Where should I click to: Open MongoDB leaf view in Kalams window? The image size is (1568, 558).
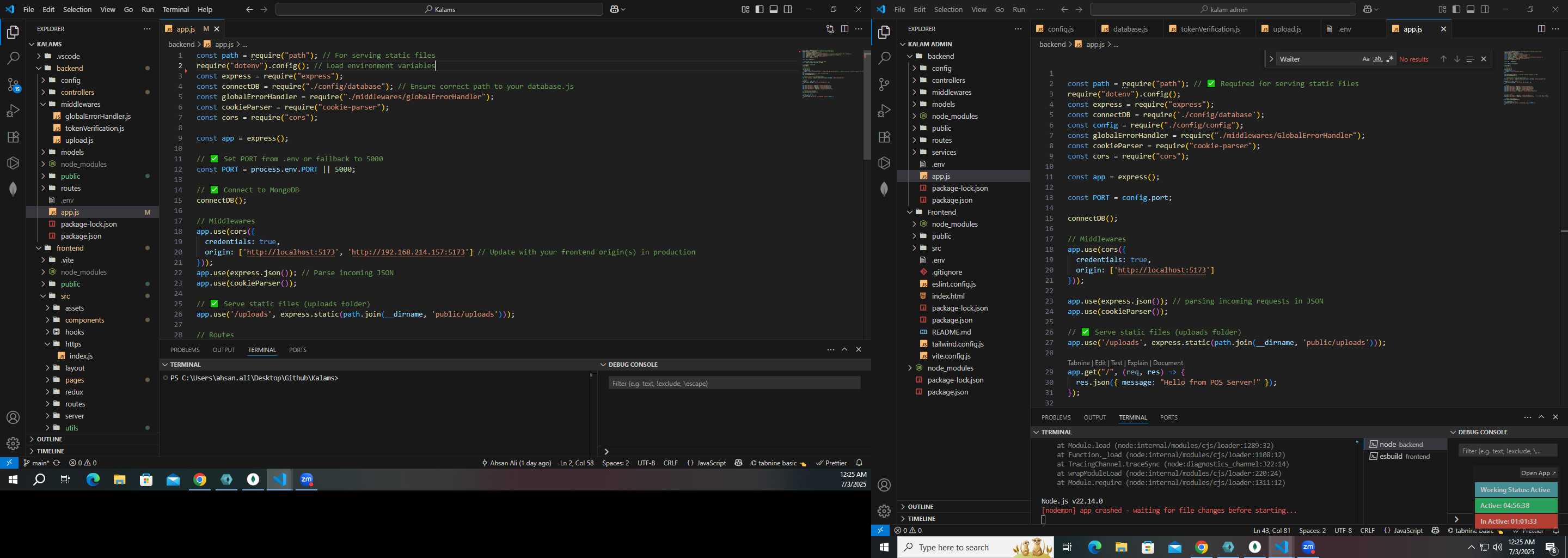(13, 190)
